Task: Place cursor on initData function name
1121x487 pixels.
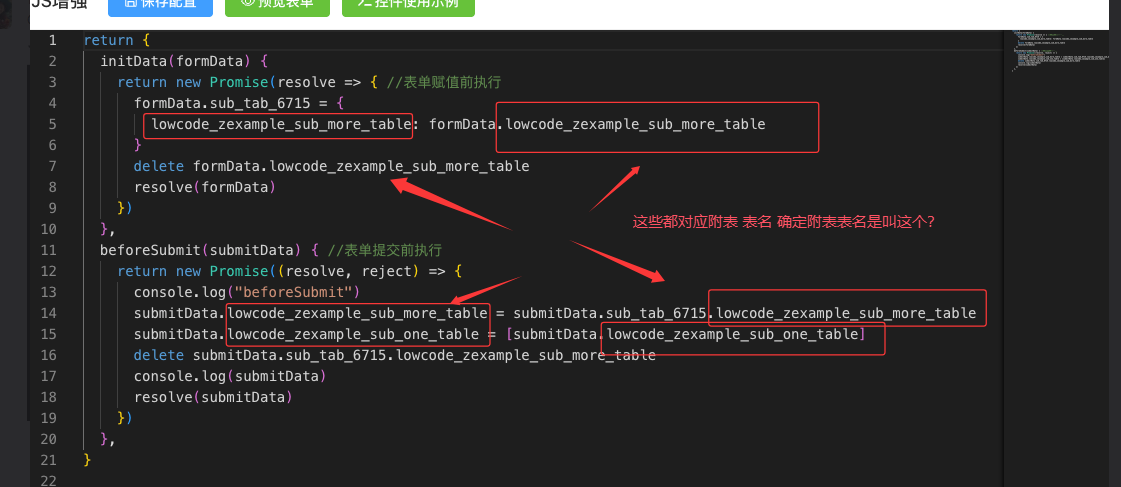Action: pyautogui.click(x=134, y=61)
